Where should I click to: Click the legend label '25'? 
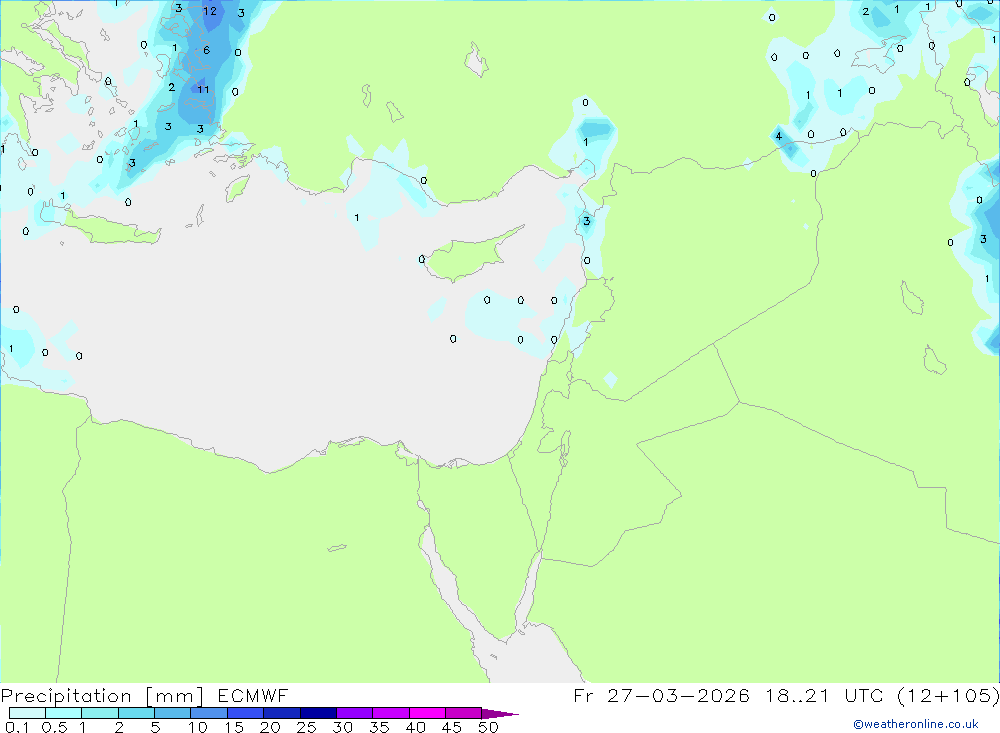point(307,727)
